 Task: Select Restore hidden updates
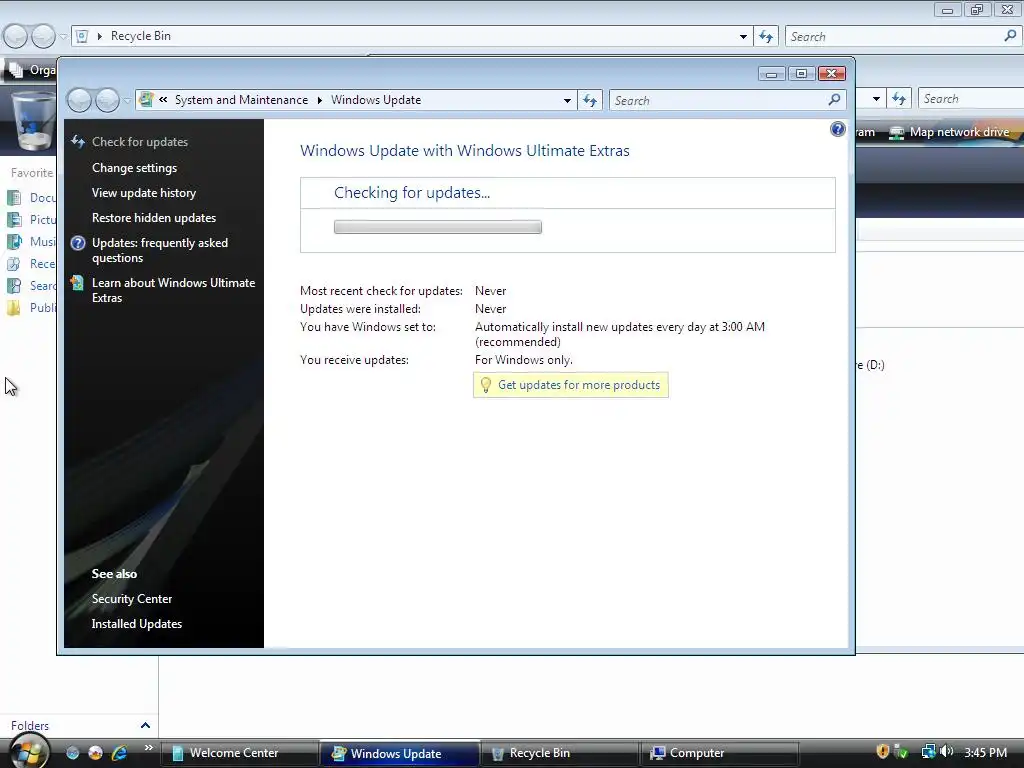click(x=154, y=217)
